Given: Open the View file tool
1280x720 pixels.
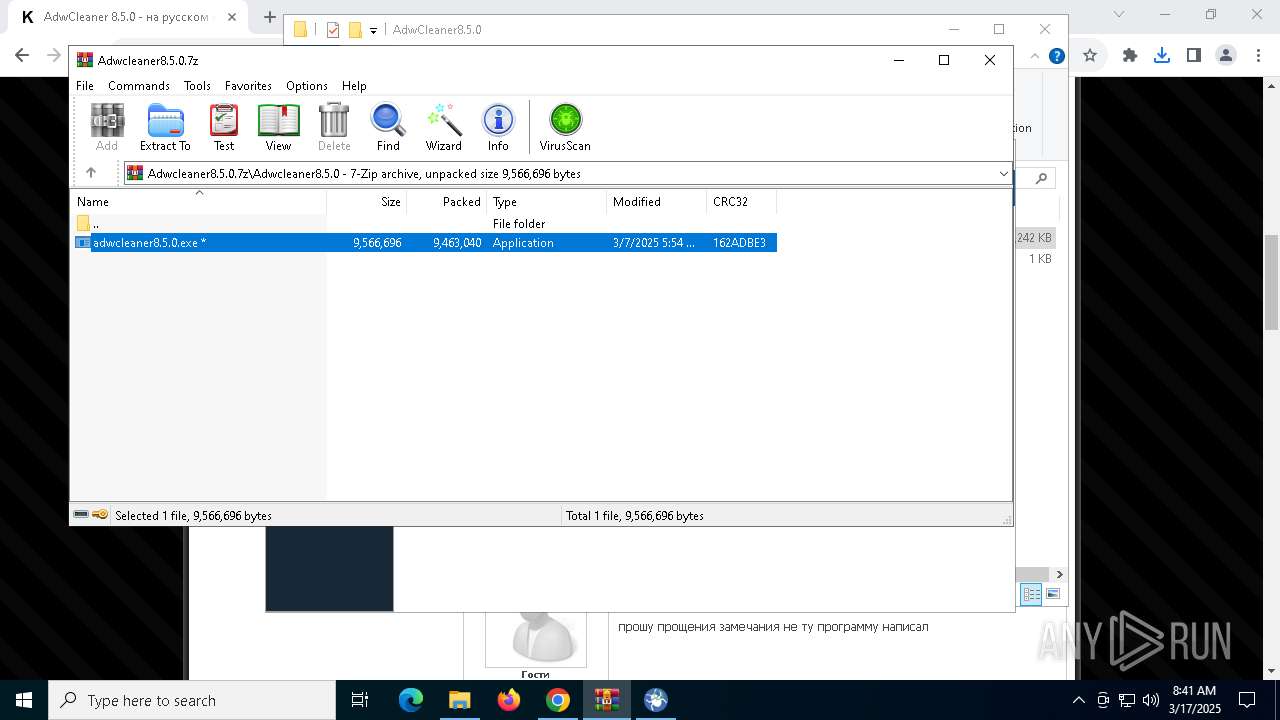Looking at the screenshot, I should click(x=278, y=127).
